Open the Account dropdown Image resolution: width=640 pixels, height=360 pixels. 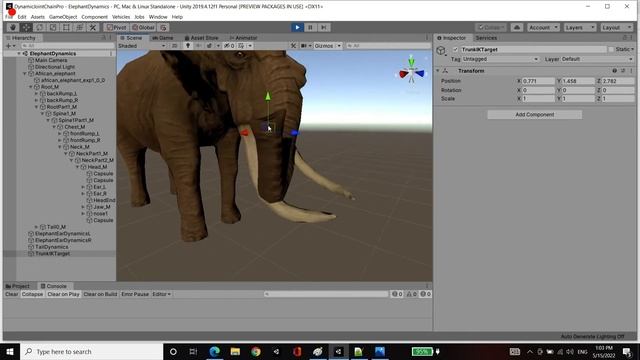(543, 27)
